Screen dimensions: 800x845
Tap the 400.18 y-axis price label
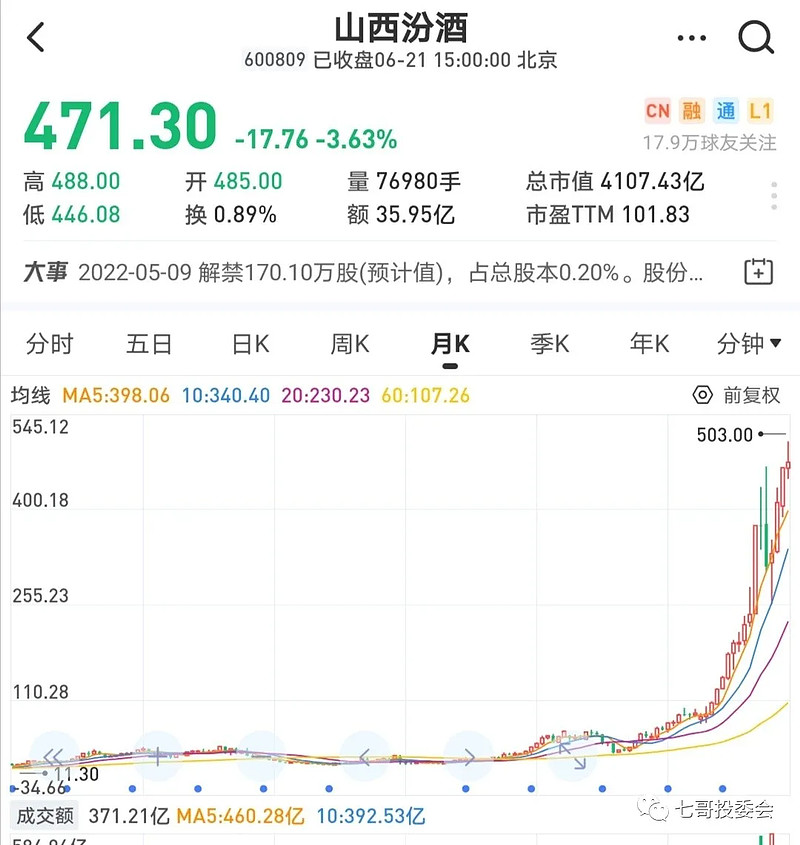pyautogui.click(x=40, y=500)
